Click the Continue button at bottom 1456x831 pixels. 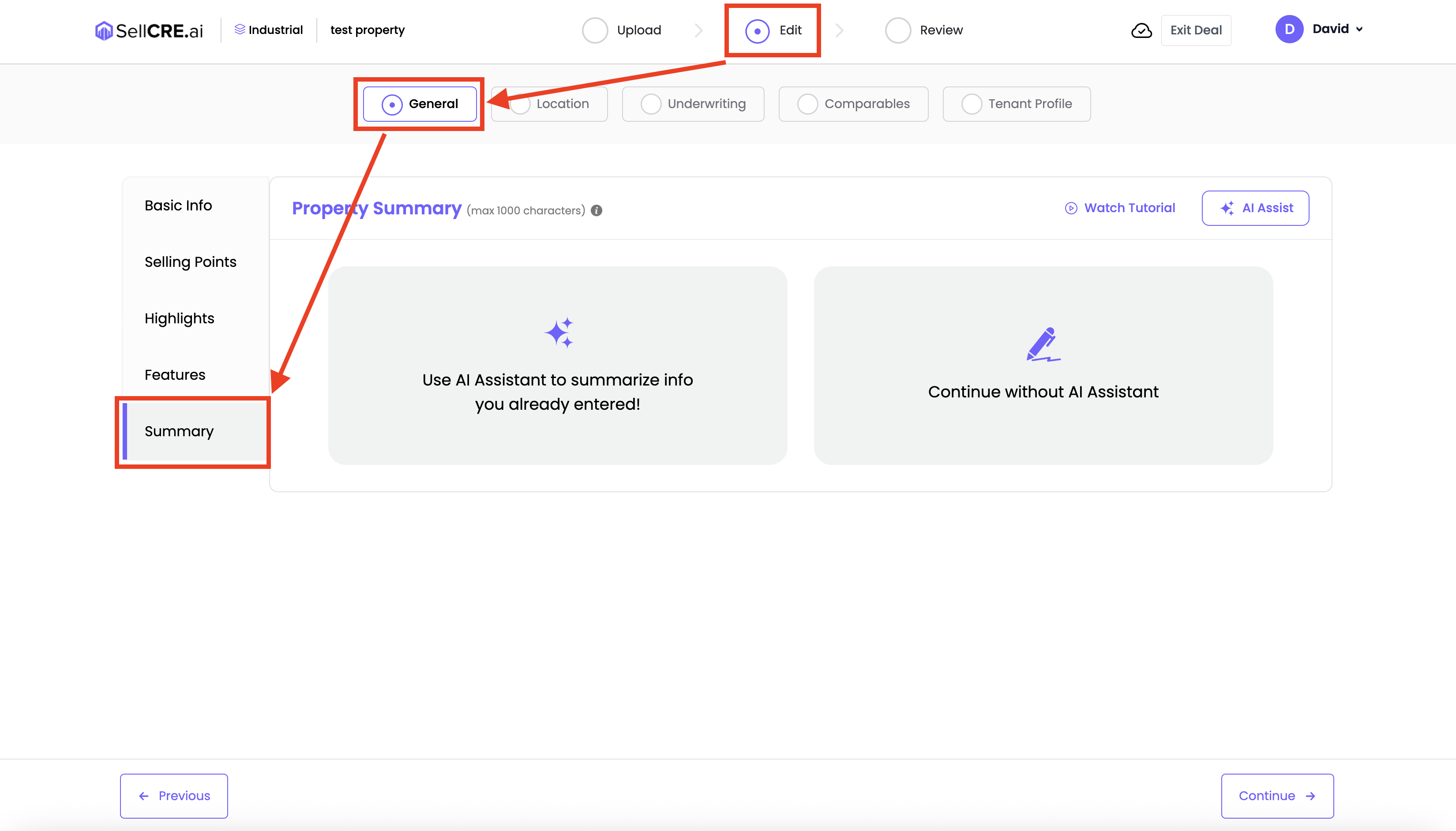tap(1277, 796)
